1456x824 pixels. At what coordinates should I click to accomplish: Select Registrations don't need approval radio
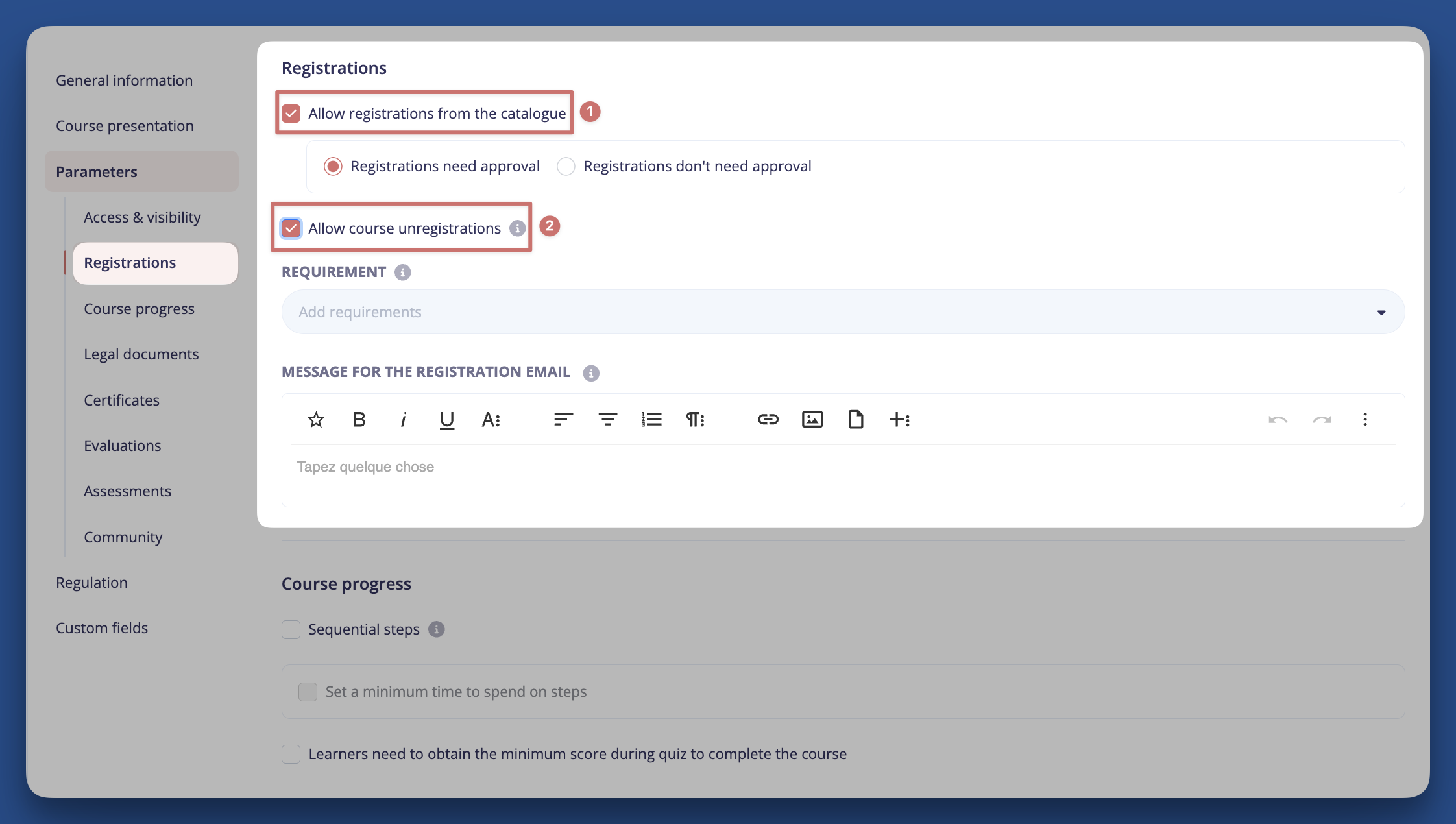566,167
